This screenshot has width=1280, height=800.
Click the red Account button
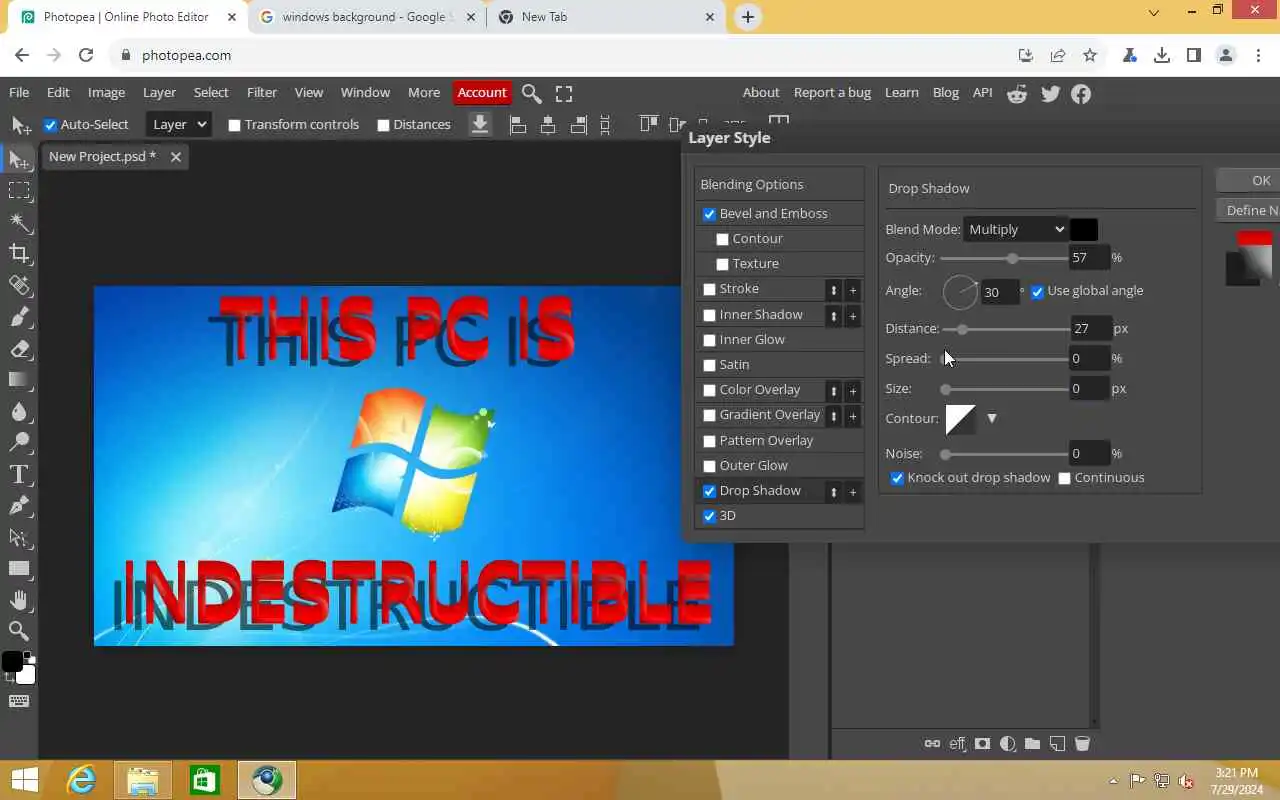(482, 92)
